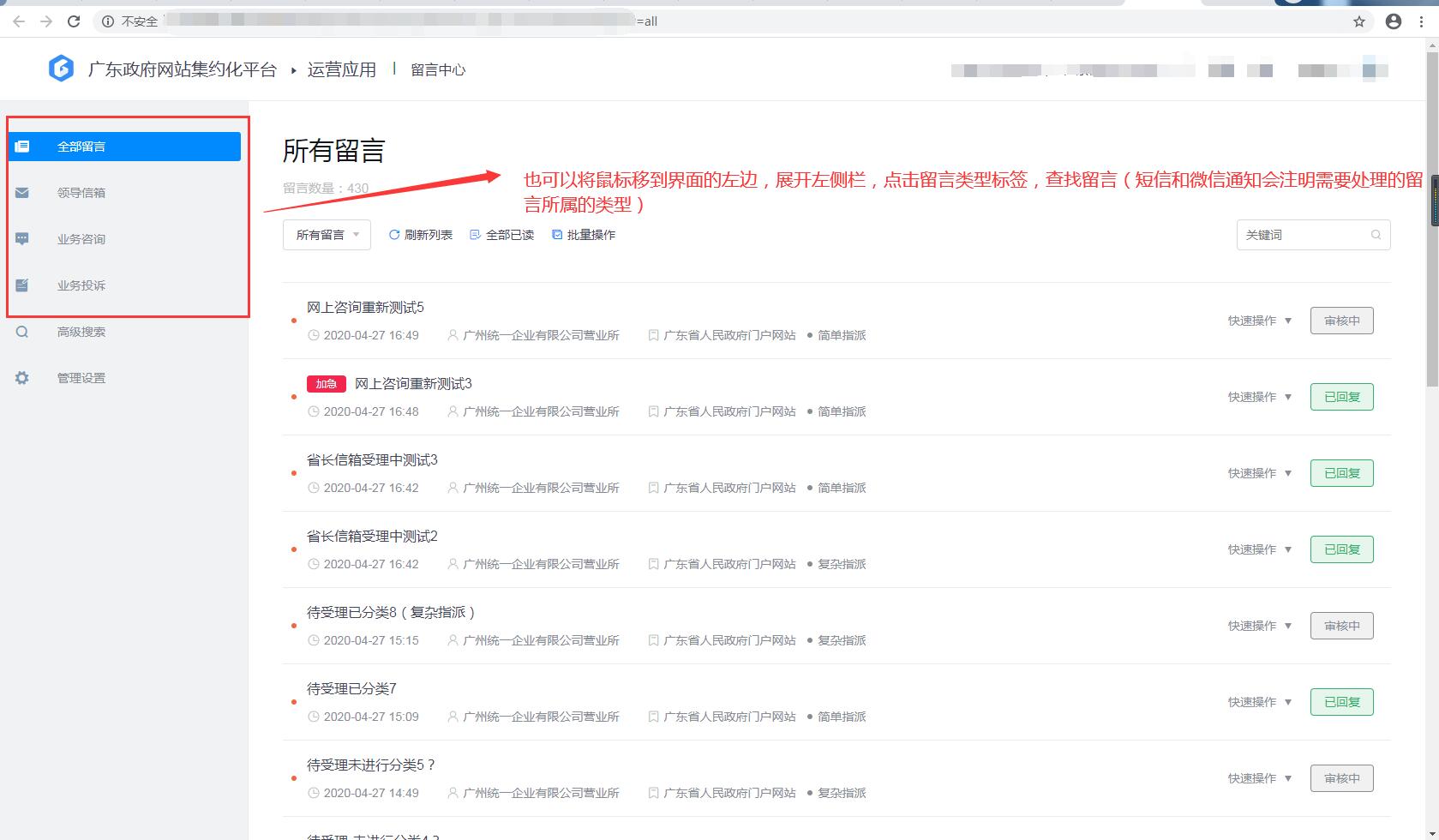The height and width of the screenshot is (840, 1439).
Task: Open message 待受理已分类8（复杂指派）
Action: pyautogui.click(x=392, y=613)
